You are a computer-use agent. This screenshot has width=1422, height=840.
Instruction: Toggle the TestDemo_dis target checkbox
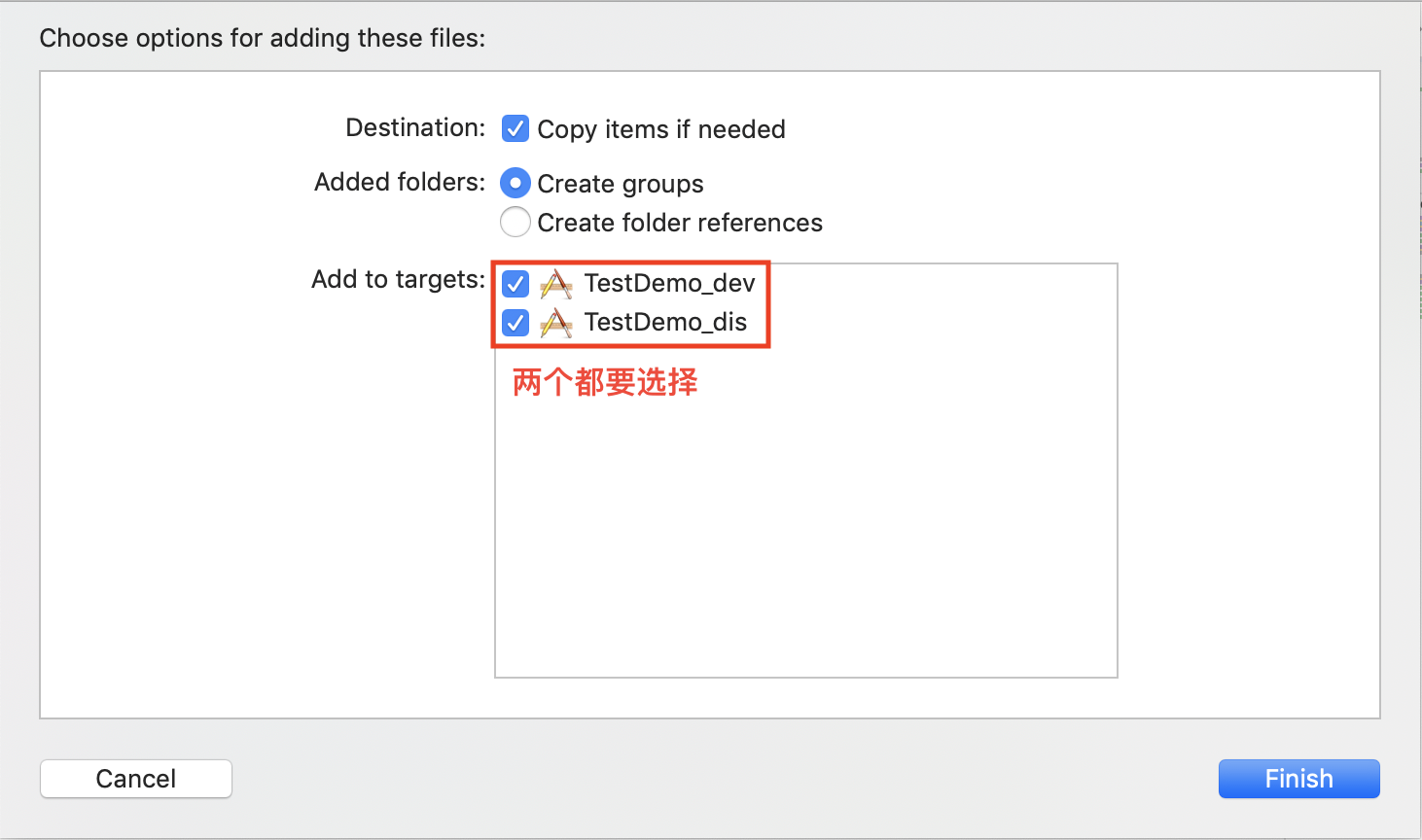click(515, 323)
